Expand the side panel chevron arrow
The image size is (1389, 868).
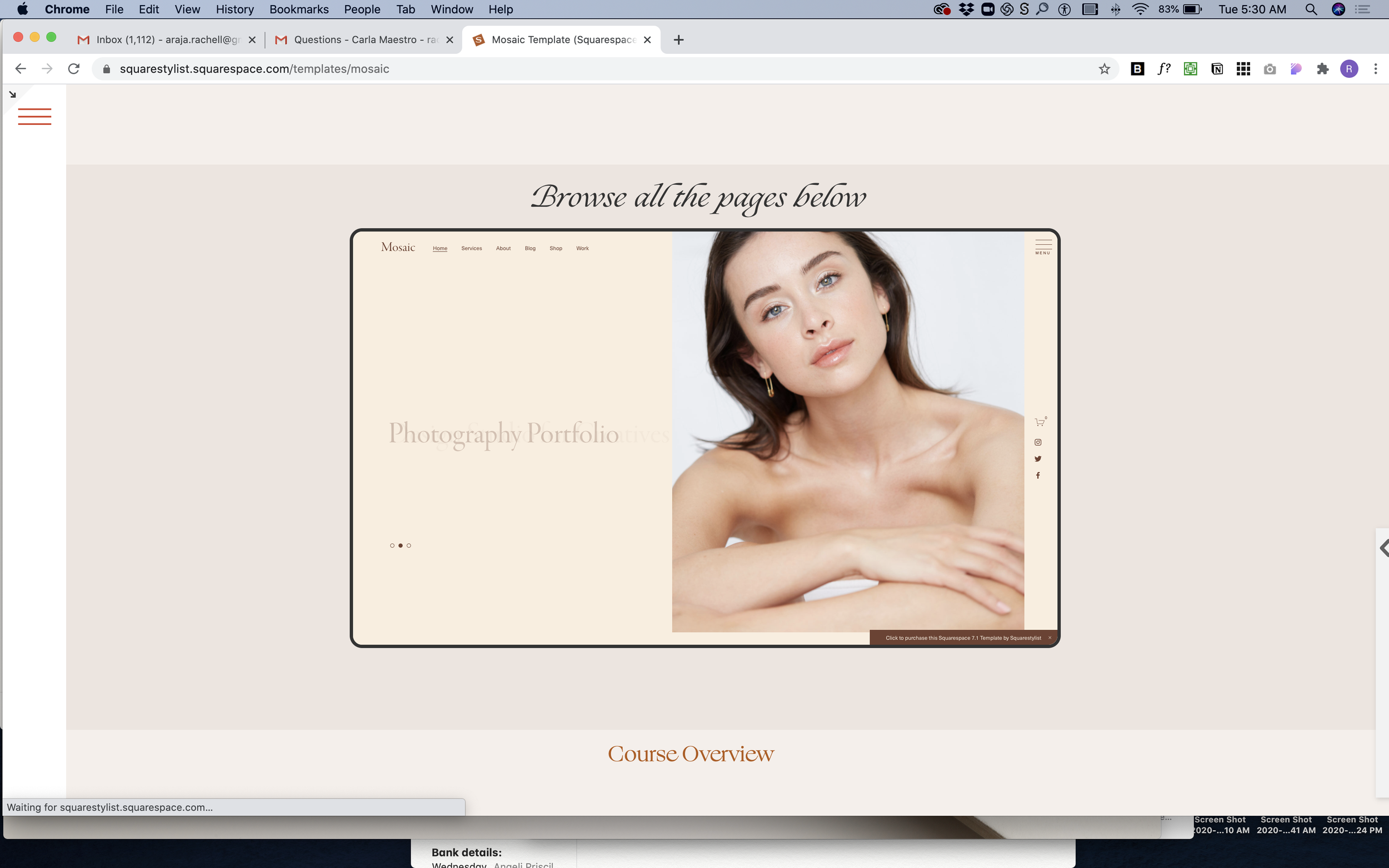[1383, 548]
